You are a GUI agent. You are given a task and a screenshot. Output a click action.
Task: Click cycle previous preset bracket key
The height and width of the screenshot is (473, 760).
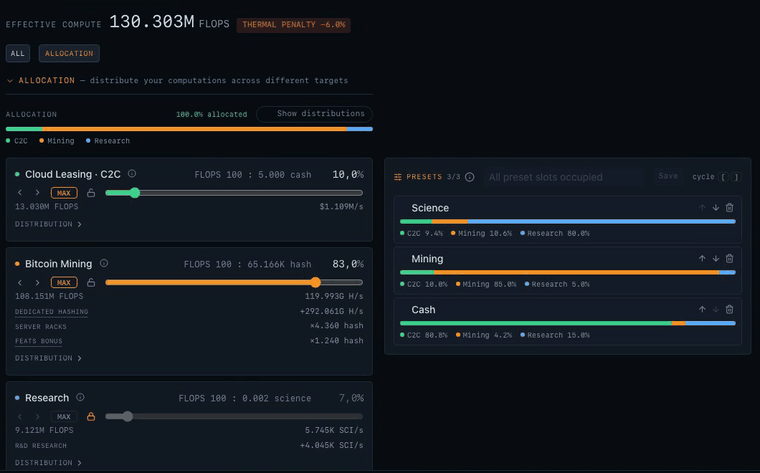coord(723,177)
